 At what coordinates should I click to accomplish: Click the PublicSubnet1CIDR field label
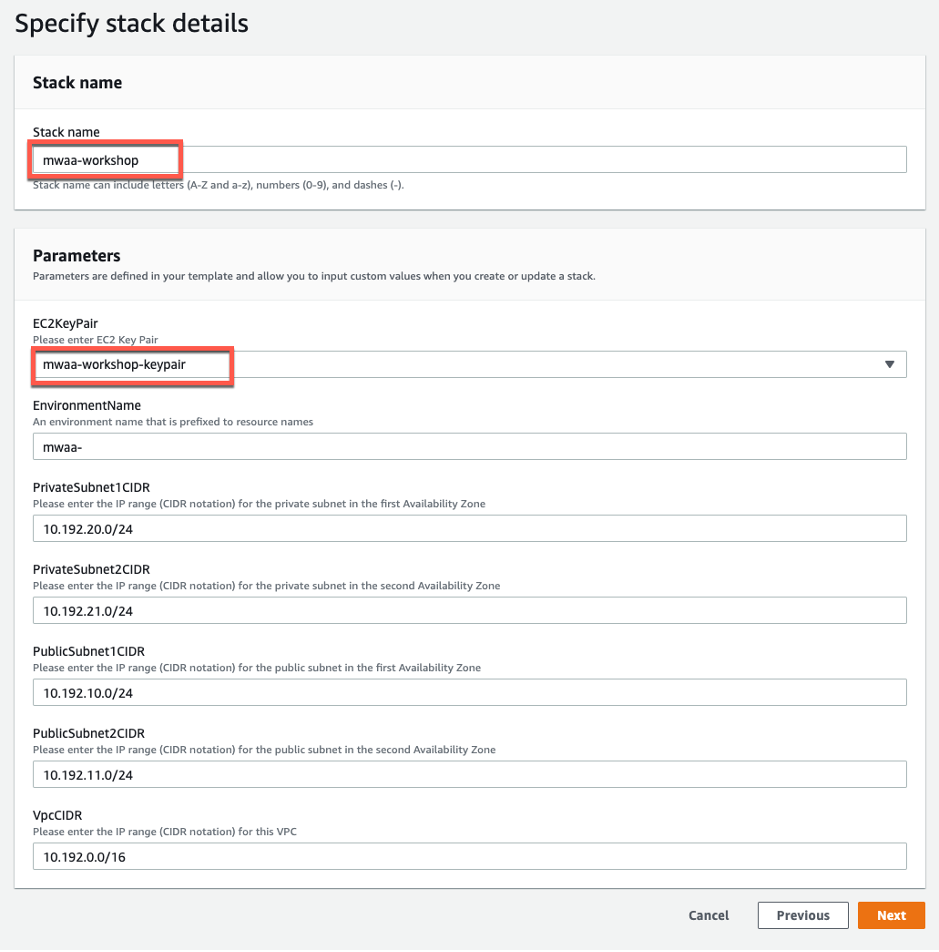[x=89, y=652]
